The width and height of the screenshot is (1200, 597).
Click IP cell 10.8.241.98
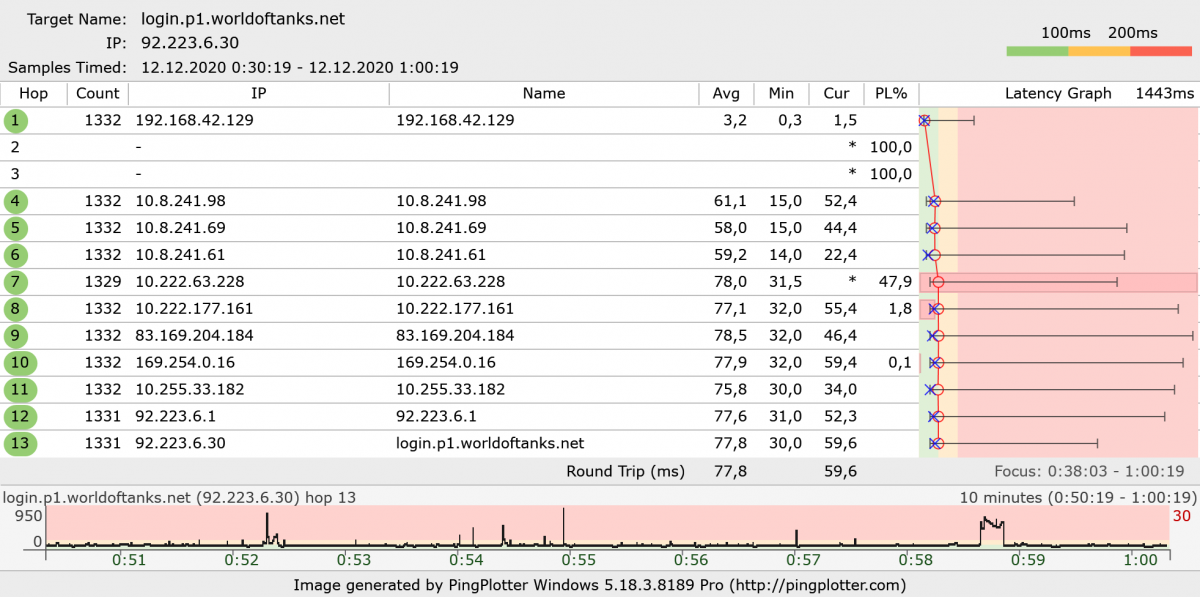(x=180, y=202)
